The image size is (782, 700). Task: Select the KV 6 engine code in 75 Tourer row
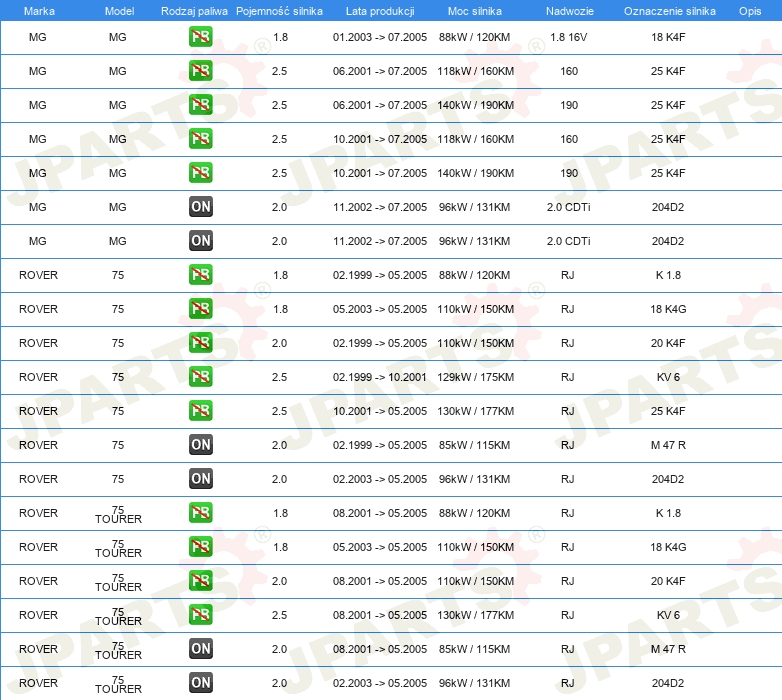pyautogui.click(x=668, y=615)
